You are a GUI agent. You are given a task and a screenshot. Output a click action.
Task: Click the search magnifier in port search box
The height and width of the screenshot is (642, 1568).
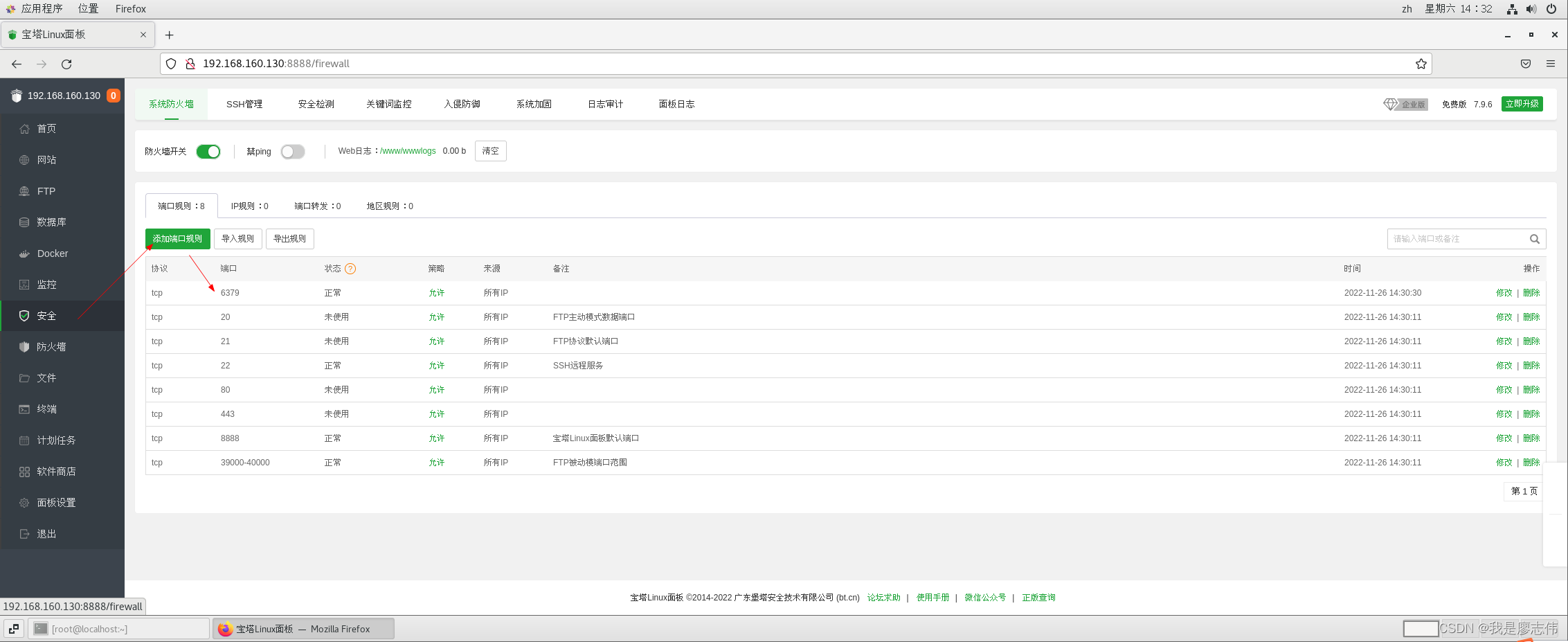pos(1534,239)
